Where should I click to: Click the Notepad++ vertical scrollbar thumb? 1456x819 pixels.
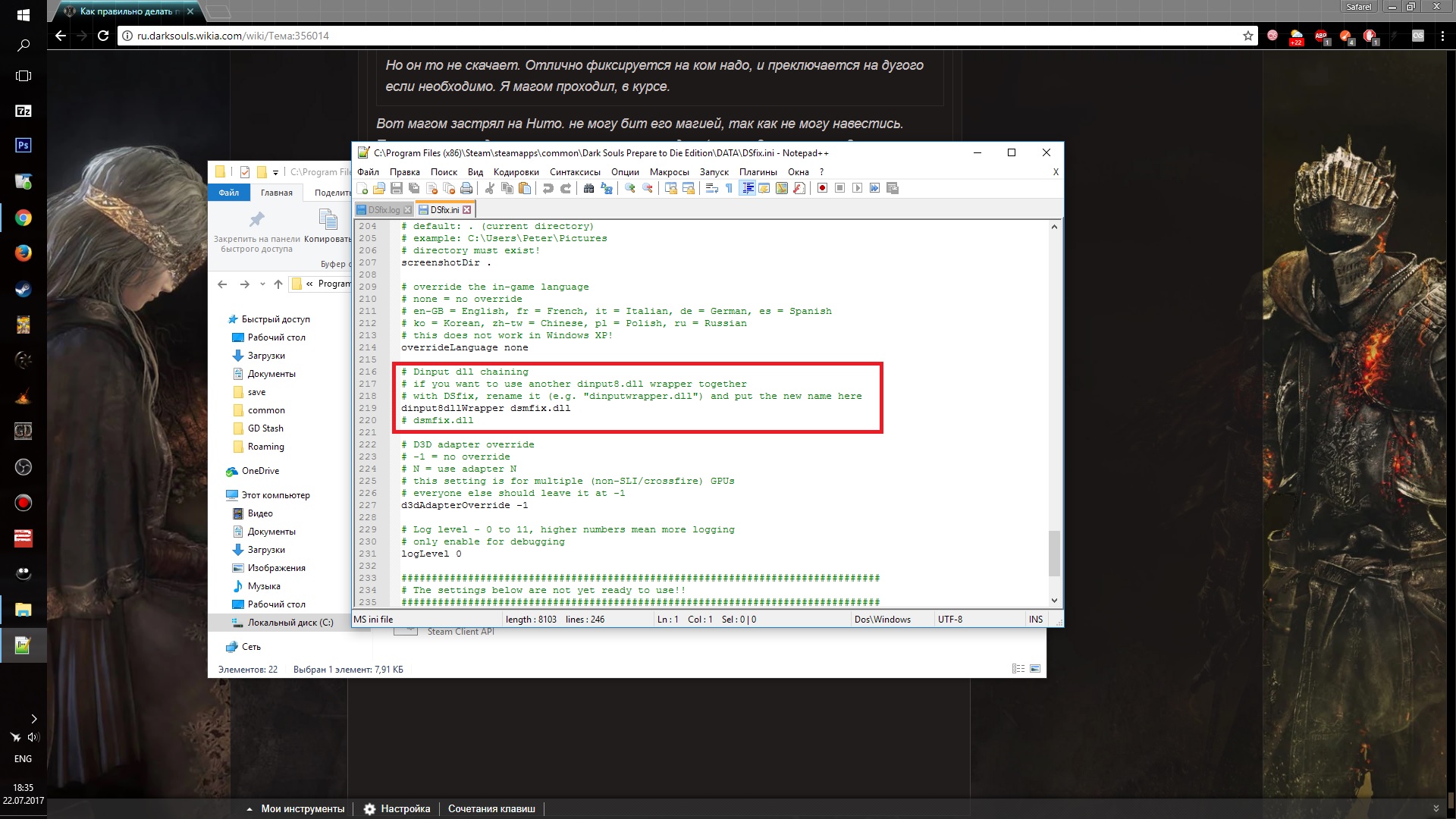click(1054, 554)
